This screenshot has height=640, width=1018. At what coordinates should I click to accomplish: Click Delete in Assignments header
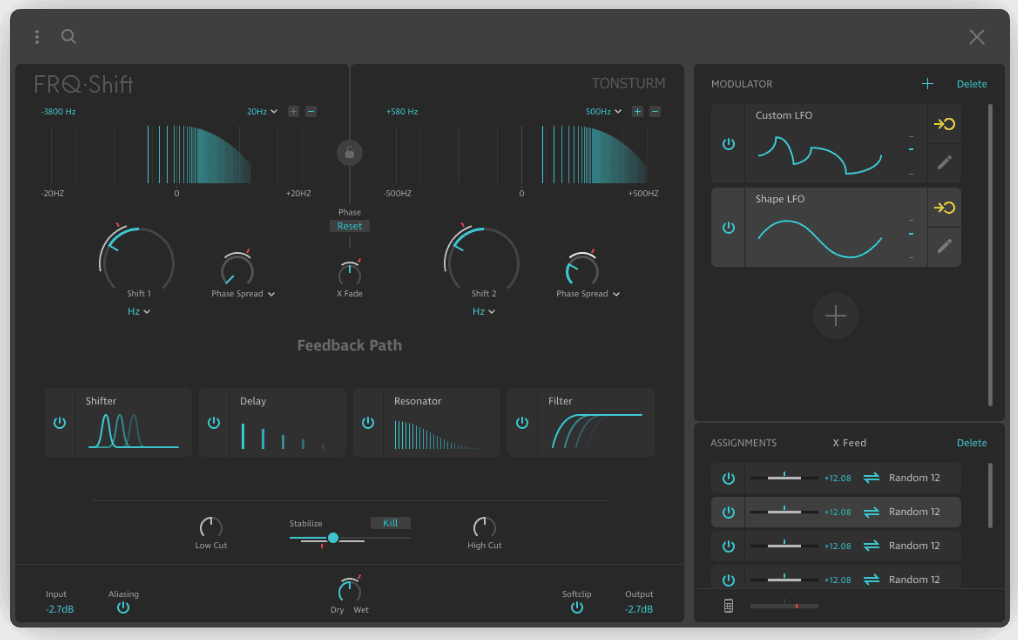click(971, 443)
